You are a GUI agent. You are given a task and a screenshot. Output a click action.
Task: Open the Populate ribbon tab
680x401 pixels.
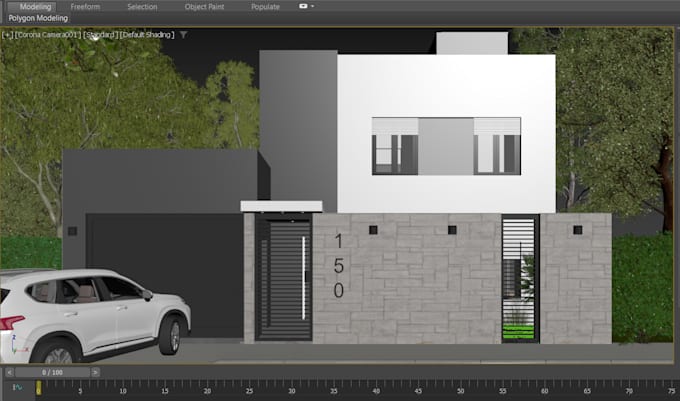pos(265,7)
